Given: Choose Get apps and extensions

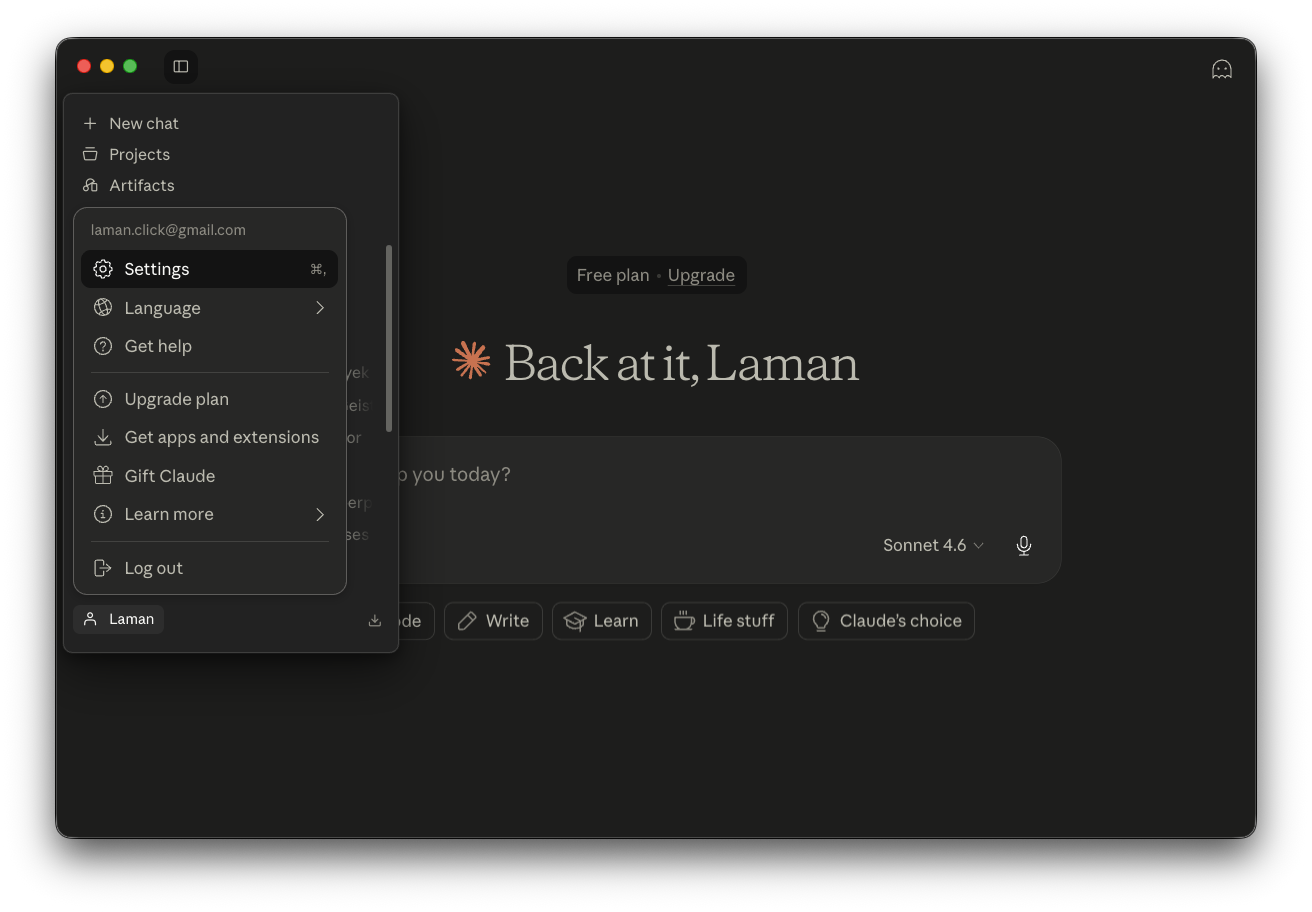Looking at the screenshot, I should coord(209,437).
